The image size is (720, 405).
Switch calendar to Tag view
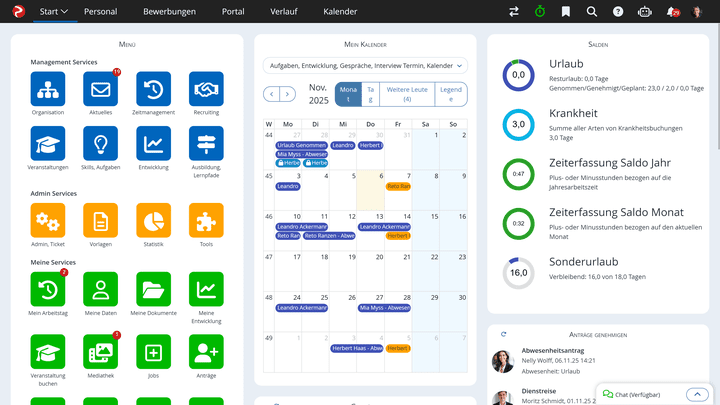pyautogui.click(x=370, y=94)
